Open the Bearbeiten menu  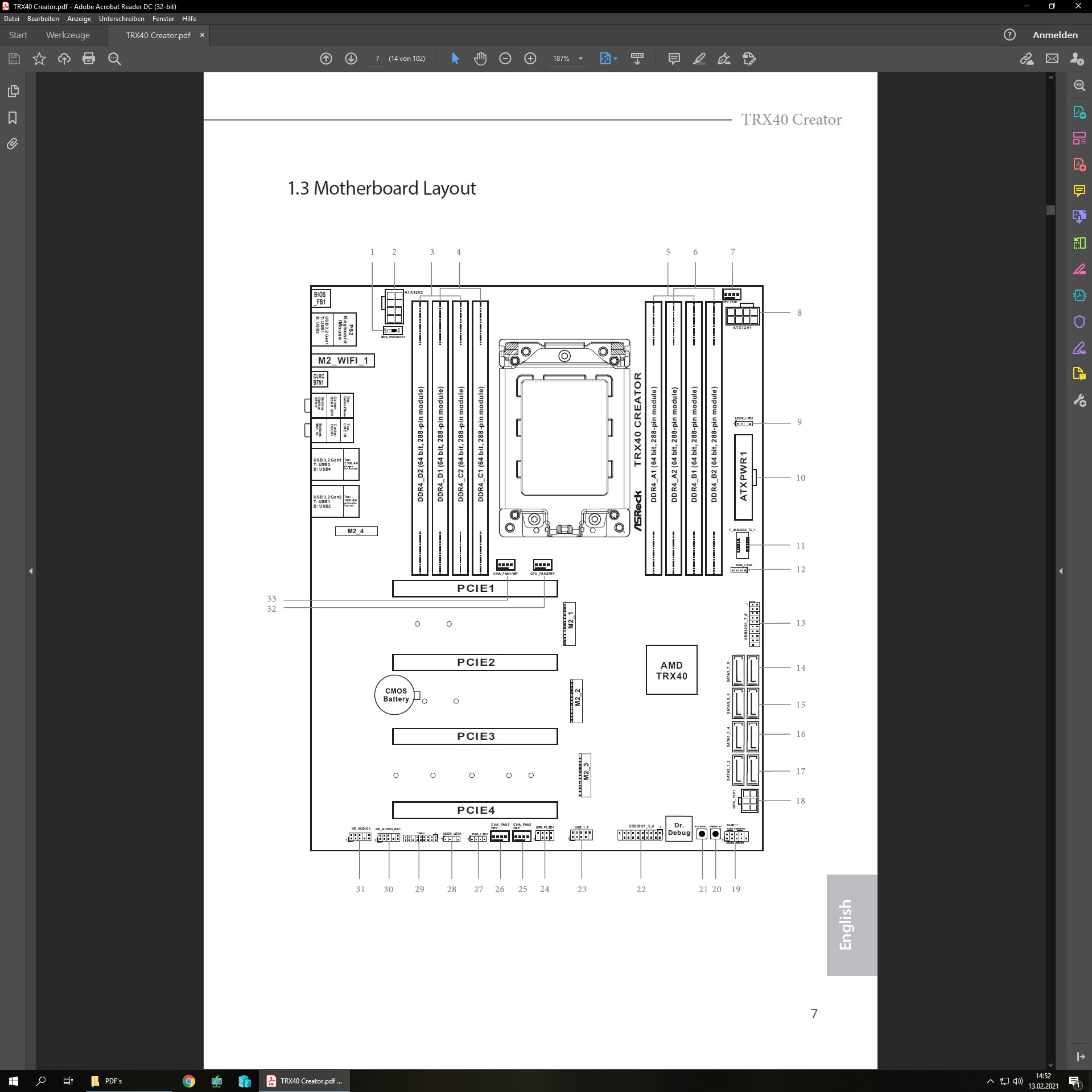(x=43, y=19)
